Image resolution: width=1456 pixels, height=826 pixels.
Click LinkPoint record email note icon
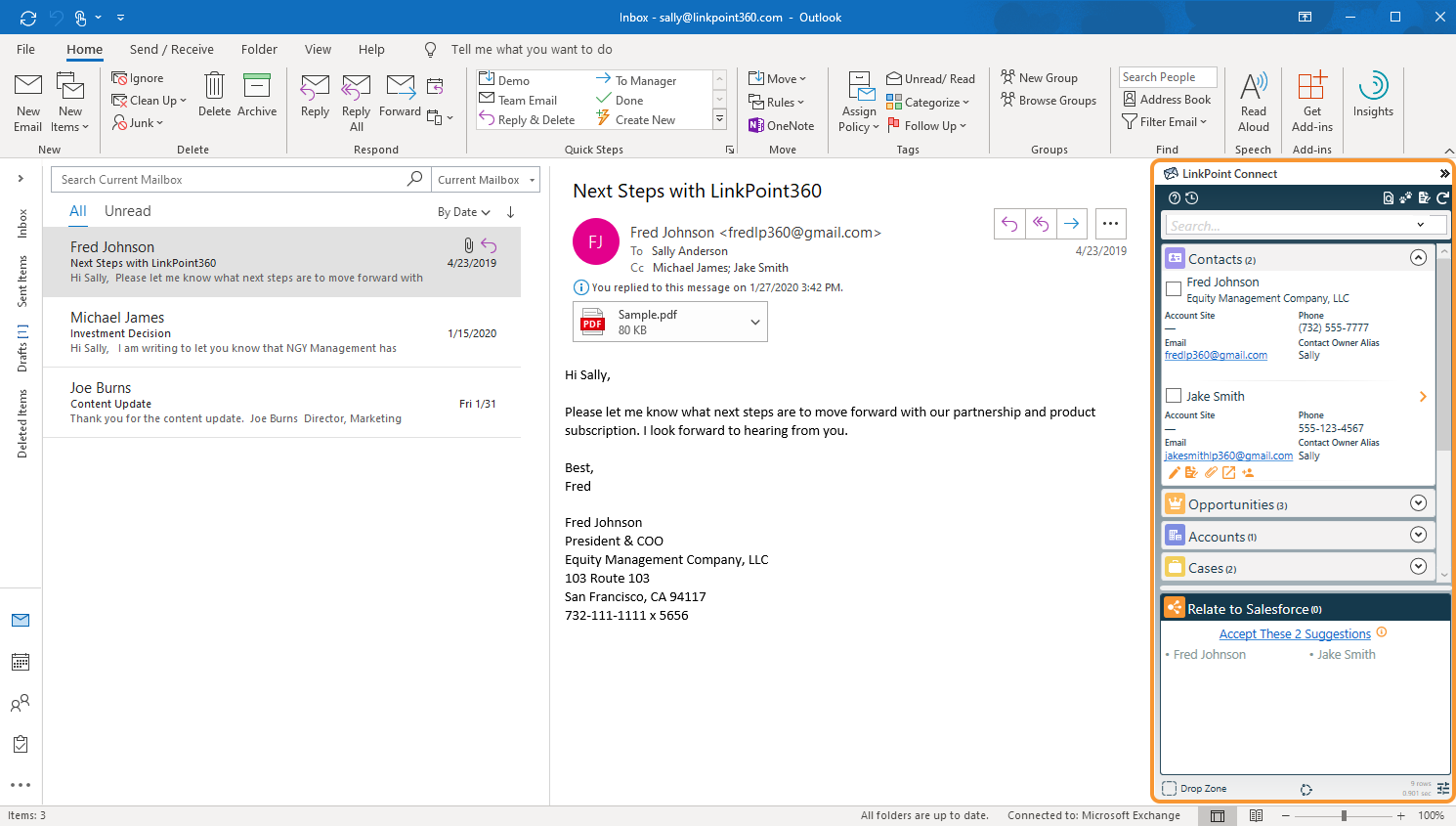1424,198
